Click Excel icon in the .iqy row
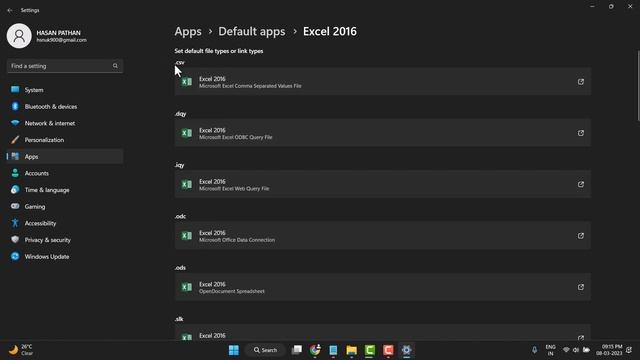 (x=187, y=184)
